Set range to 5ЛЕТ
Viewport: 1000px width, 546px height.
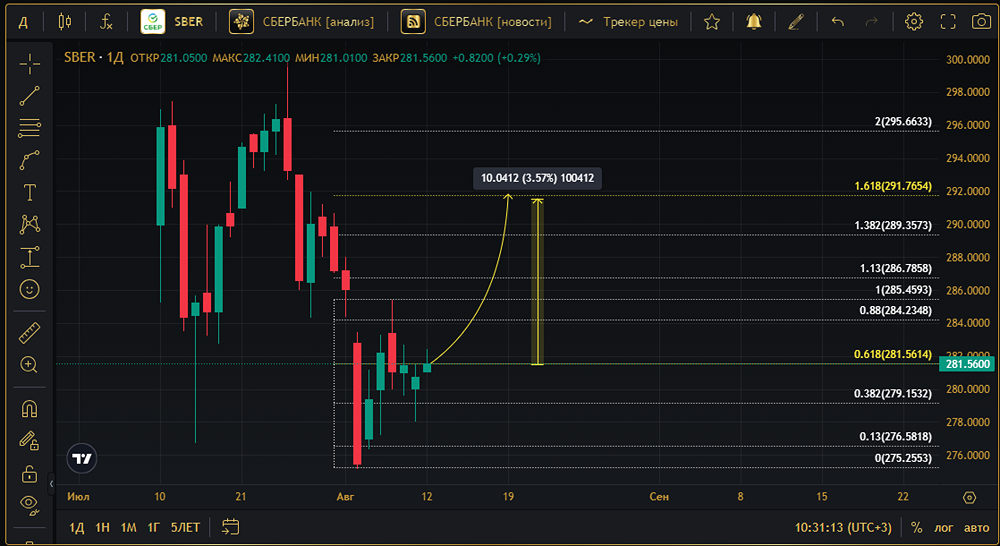(186, 528)
